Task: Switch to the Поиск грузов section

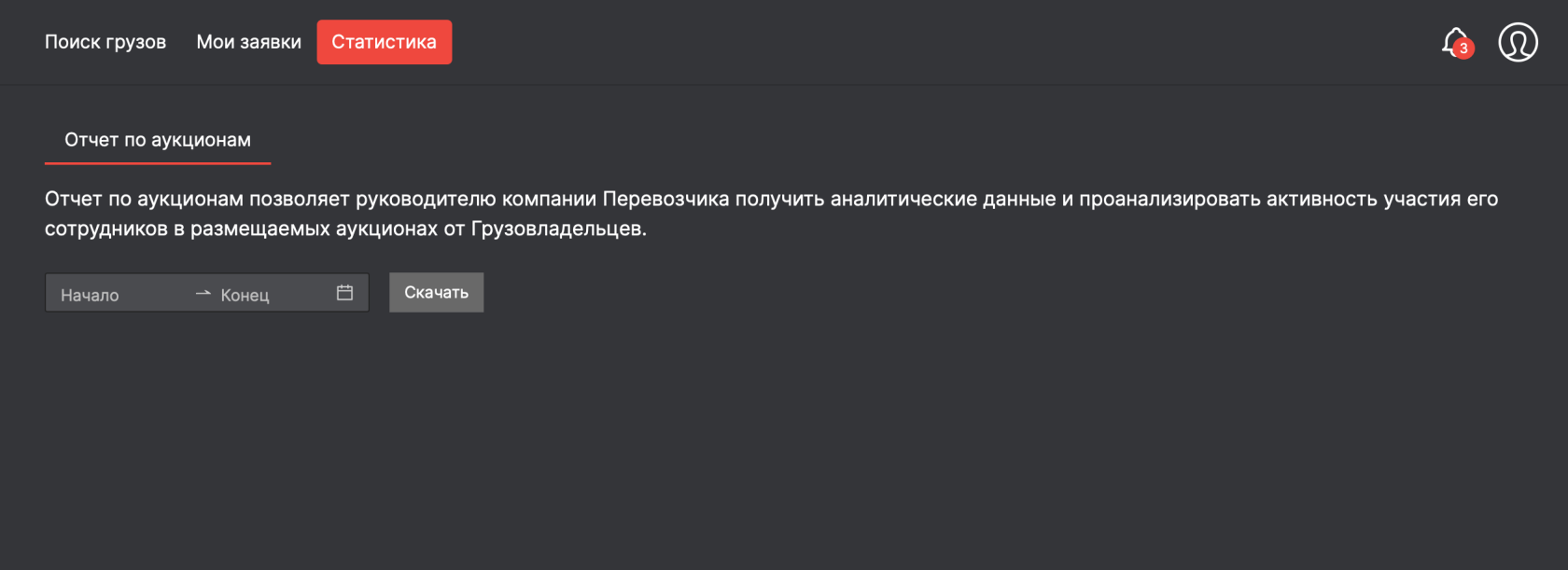Action: pos(105,41)
